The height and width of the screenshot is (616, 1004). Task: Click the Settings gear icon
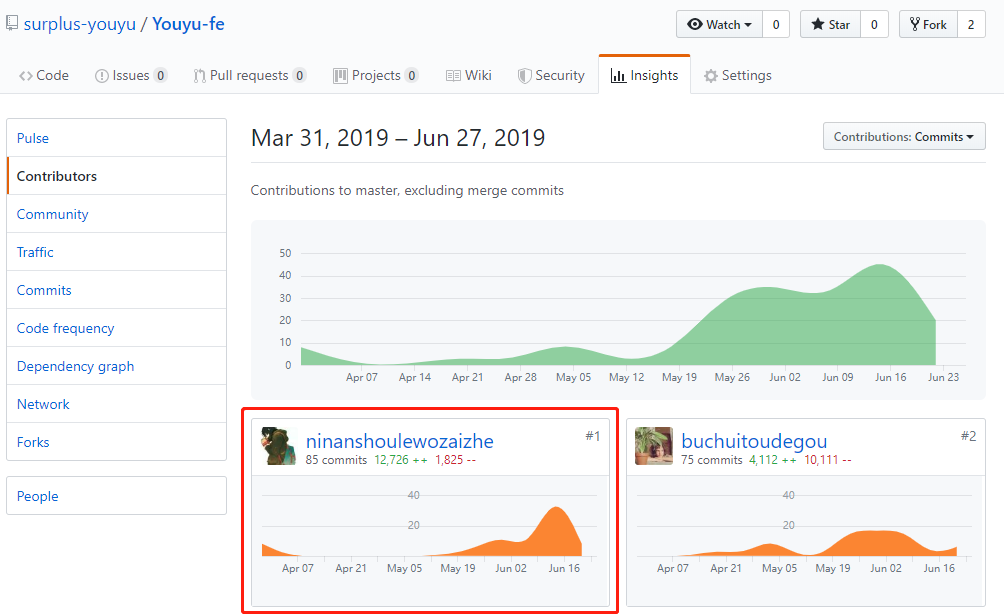[x=711, y=75]
